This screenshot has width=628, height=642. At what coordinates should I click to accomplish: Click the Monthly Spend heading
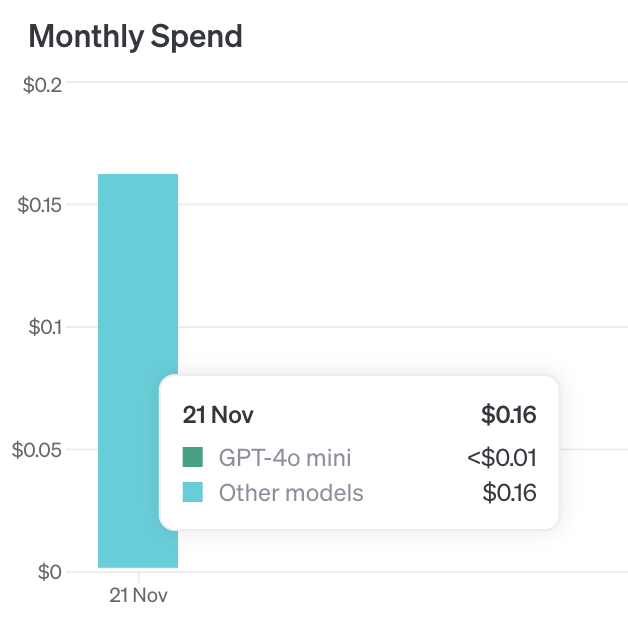(135, 37)
